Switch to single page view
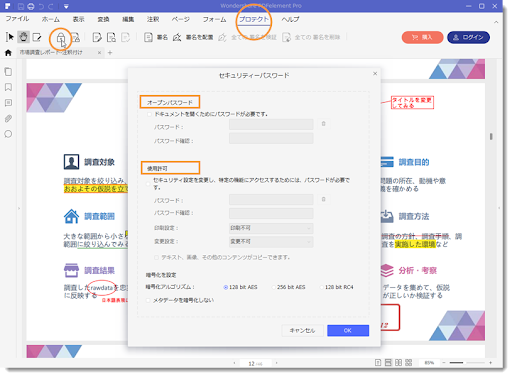 click(x=378, y=363)
